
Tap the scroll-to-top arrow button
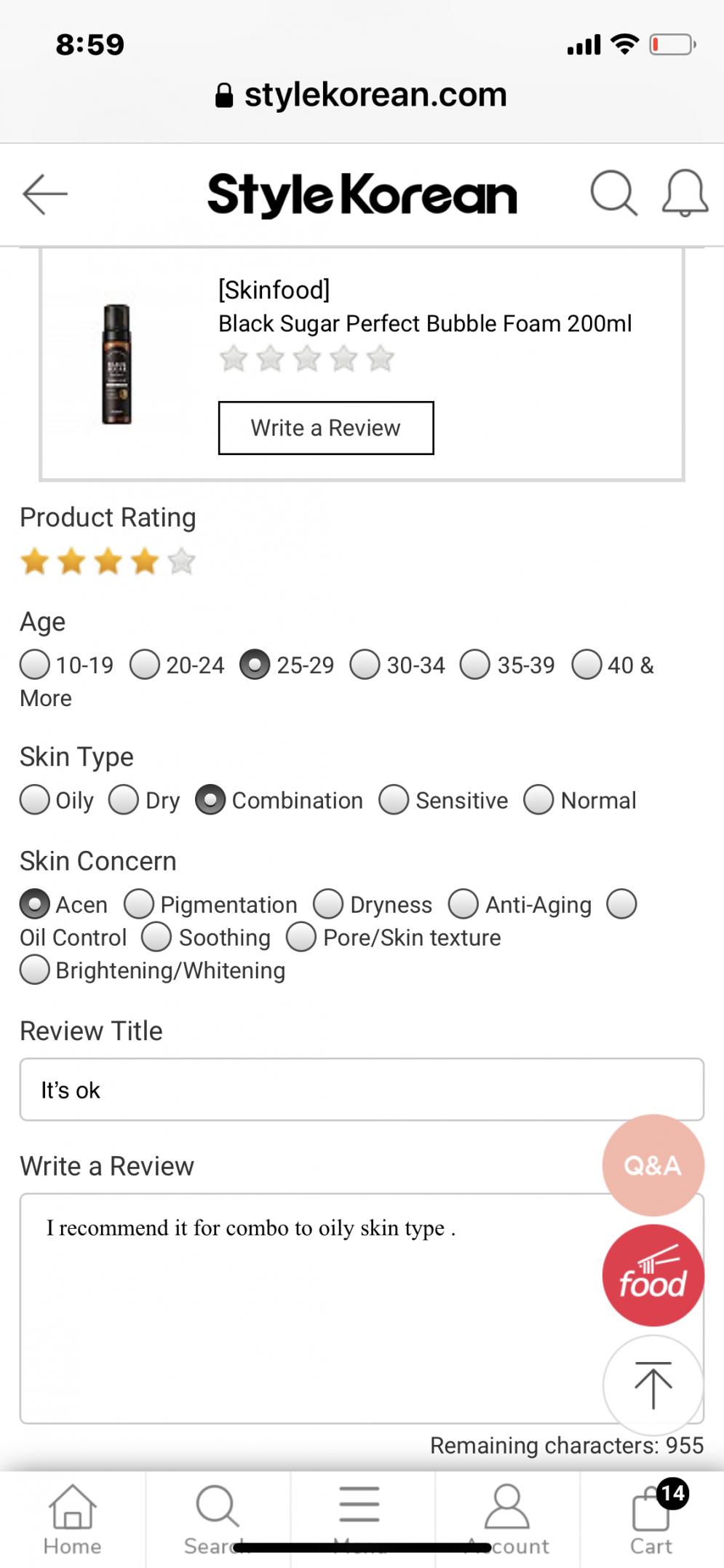(653, 1385)
